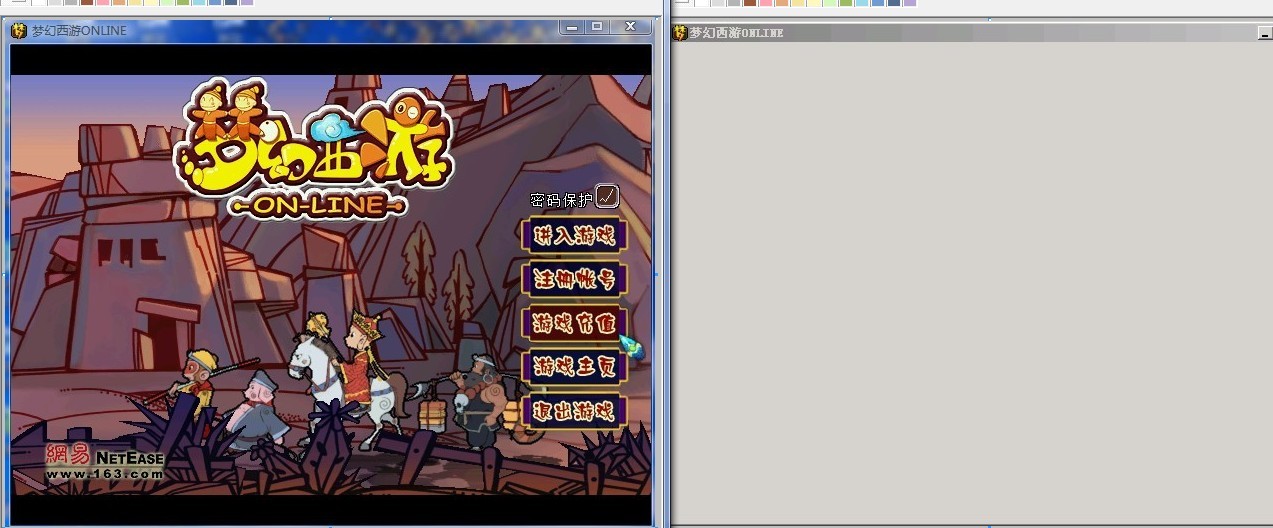1273x528 pixels.
Task: Click the game icon in right gray window title bar
Action: [680, 33]
